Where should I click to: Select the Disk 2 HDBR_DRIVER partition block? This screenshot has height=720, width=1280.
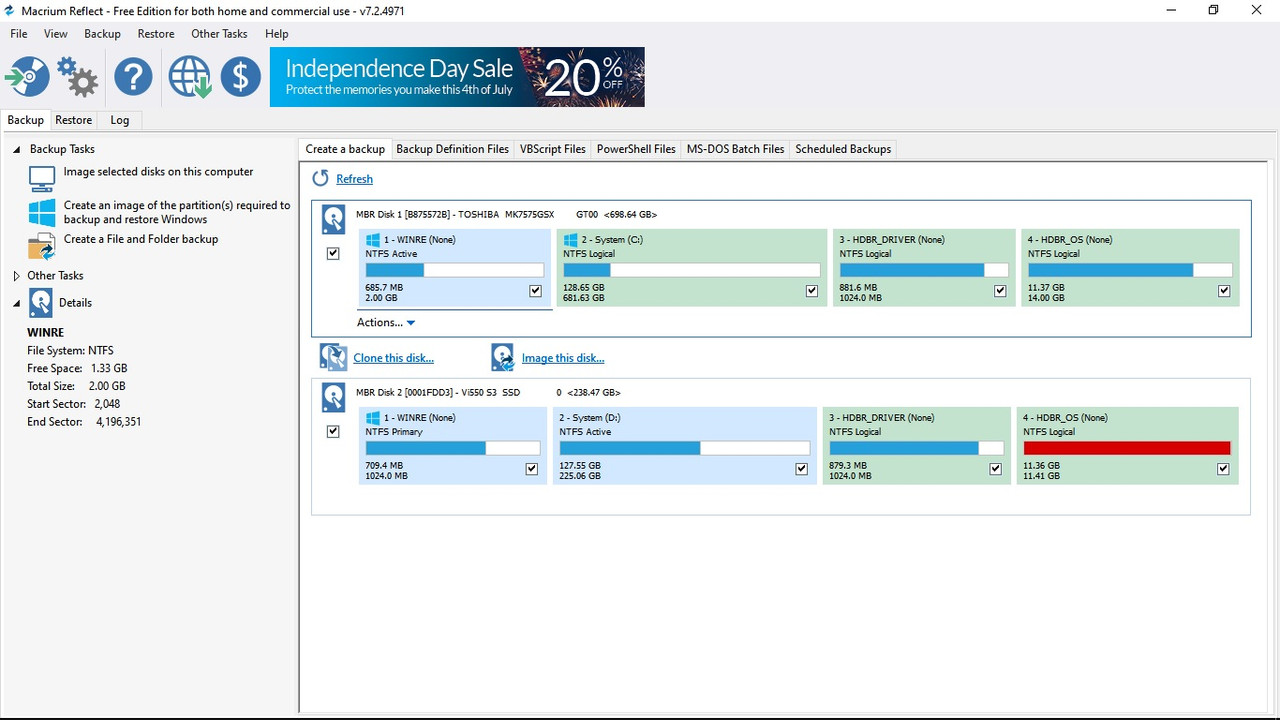coord(917,446)
